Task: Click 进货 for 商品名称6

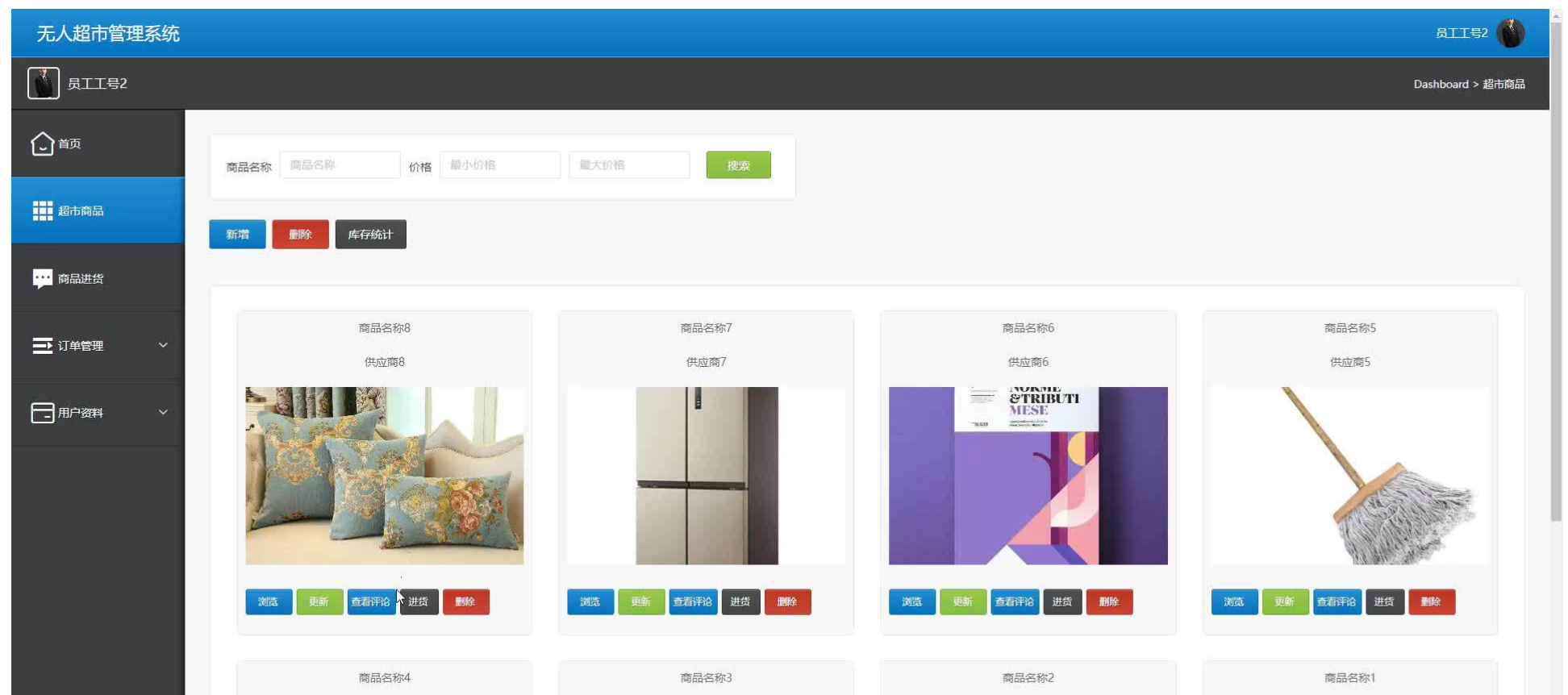Action: click(1062, 601)
